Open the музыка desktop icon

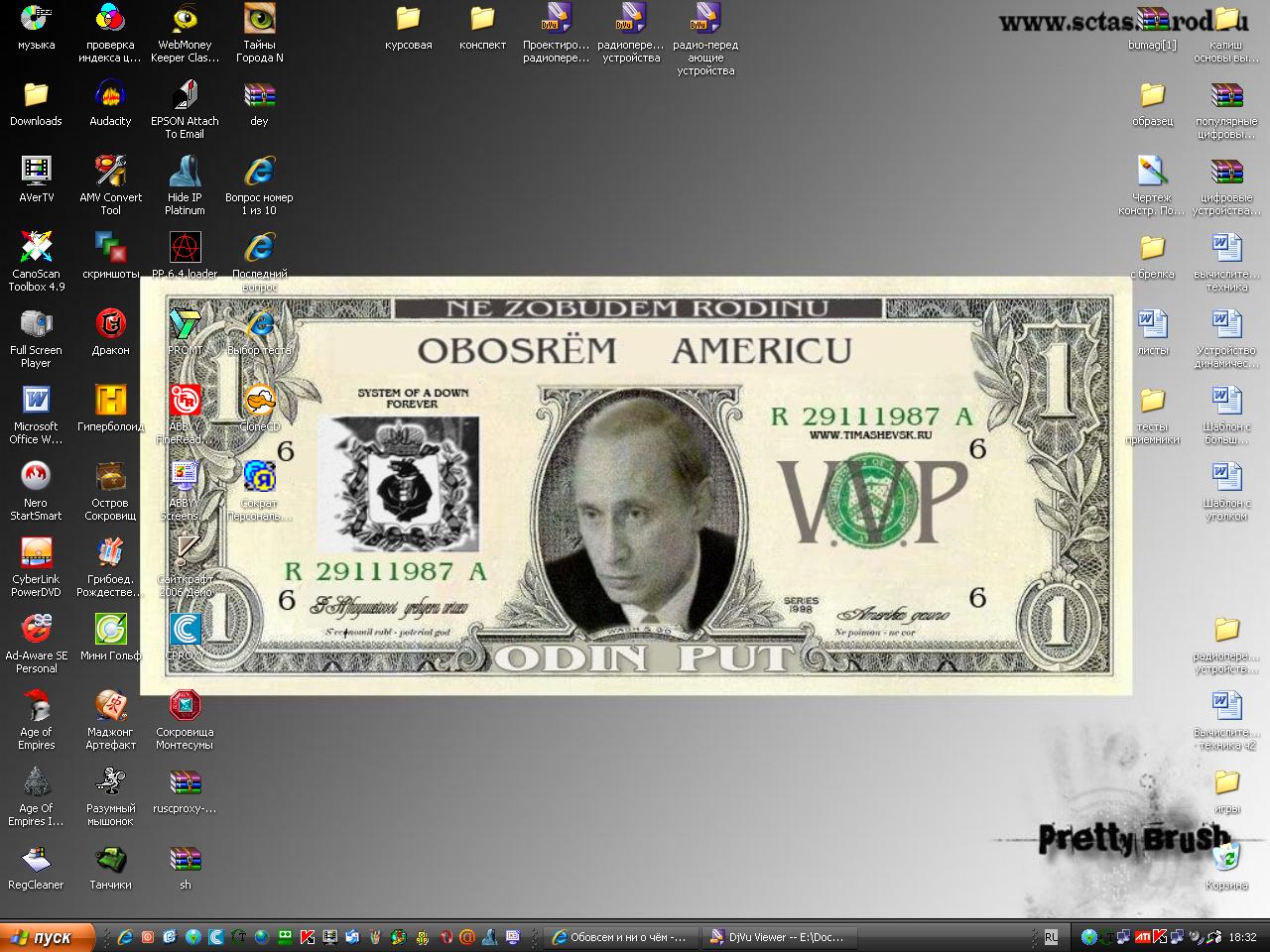(x=36, y=28)
